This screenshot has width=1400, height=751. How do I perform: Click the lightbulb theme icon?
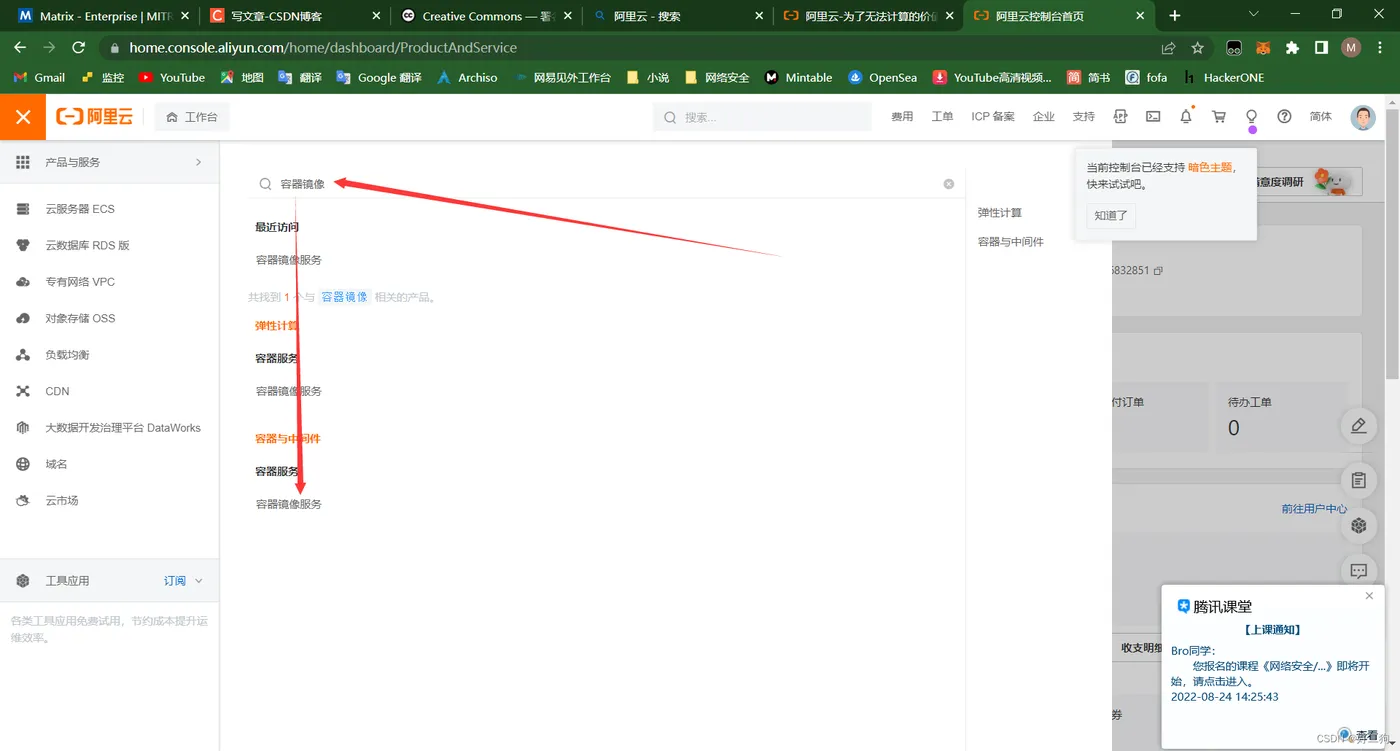click(1251, 117)
